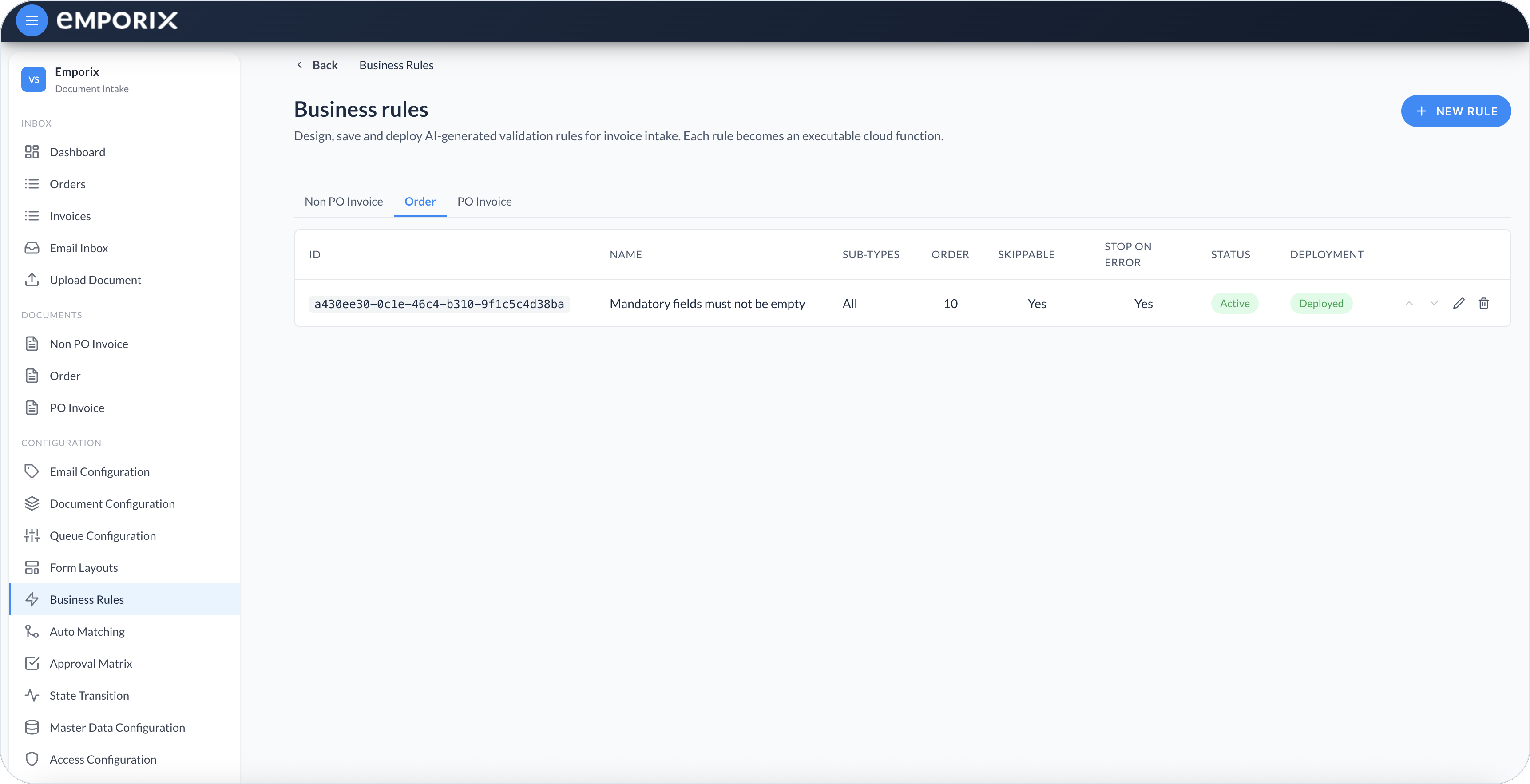
Task: Click the Deployed deployment badge
Action: [1321, 304]
